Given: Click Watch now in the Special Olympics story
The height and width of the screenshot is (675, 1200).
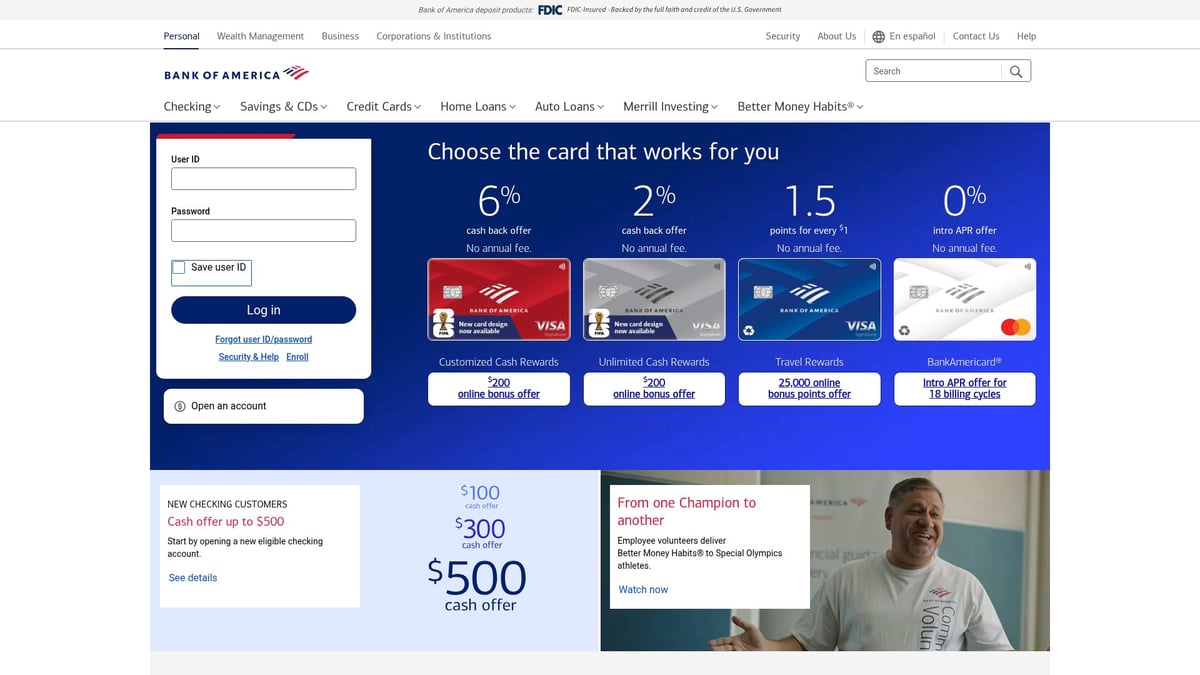Looking at the screenshot, I should [643, 589].
